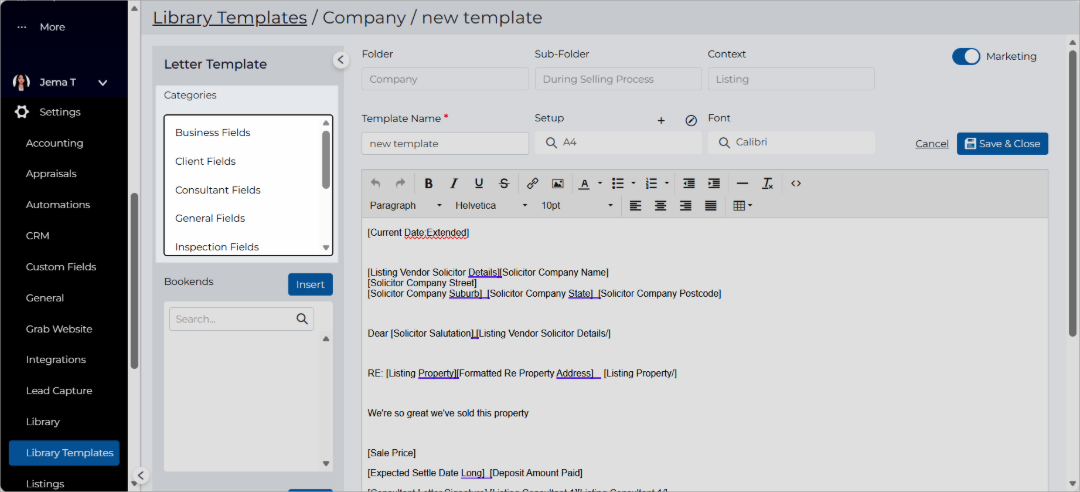This screenshot has height=492, width=1080.
Task: Click the plus icon next to Setup
Action: (x=661, y=121)
